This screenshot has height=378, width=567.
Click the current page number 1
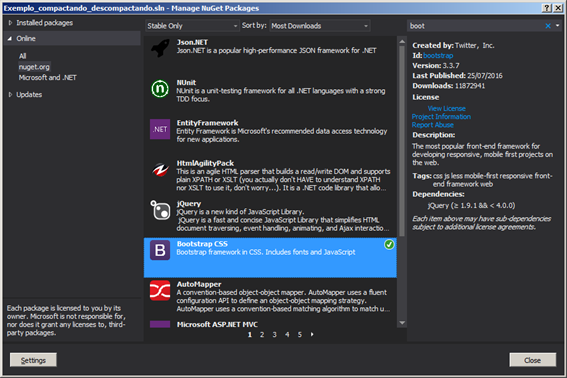pyautogui.click(x=250, y=335)
